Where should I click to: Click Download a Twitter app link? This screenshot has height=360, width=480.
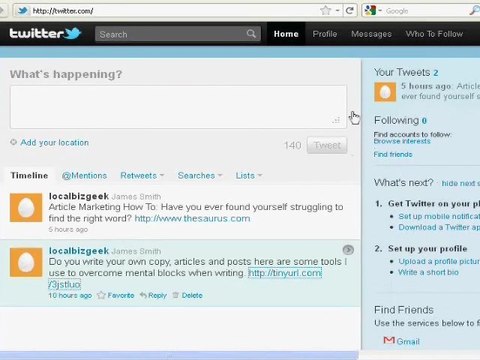[x=439, y=227]
